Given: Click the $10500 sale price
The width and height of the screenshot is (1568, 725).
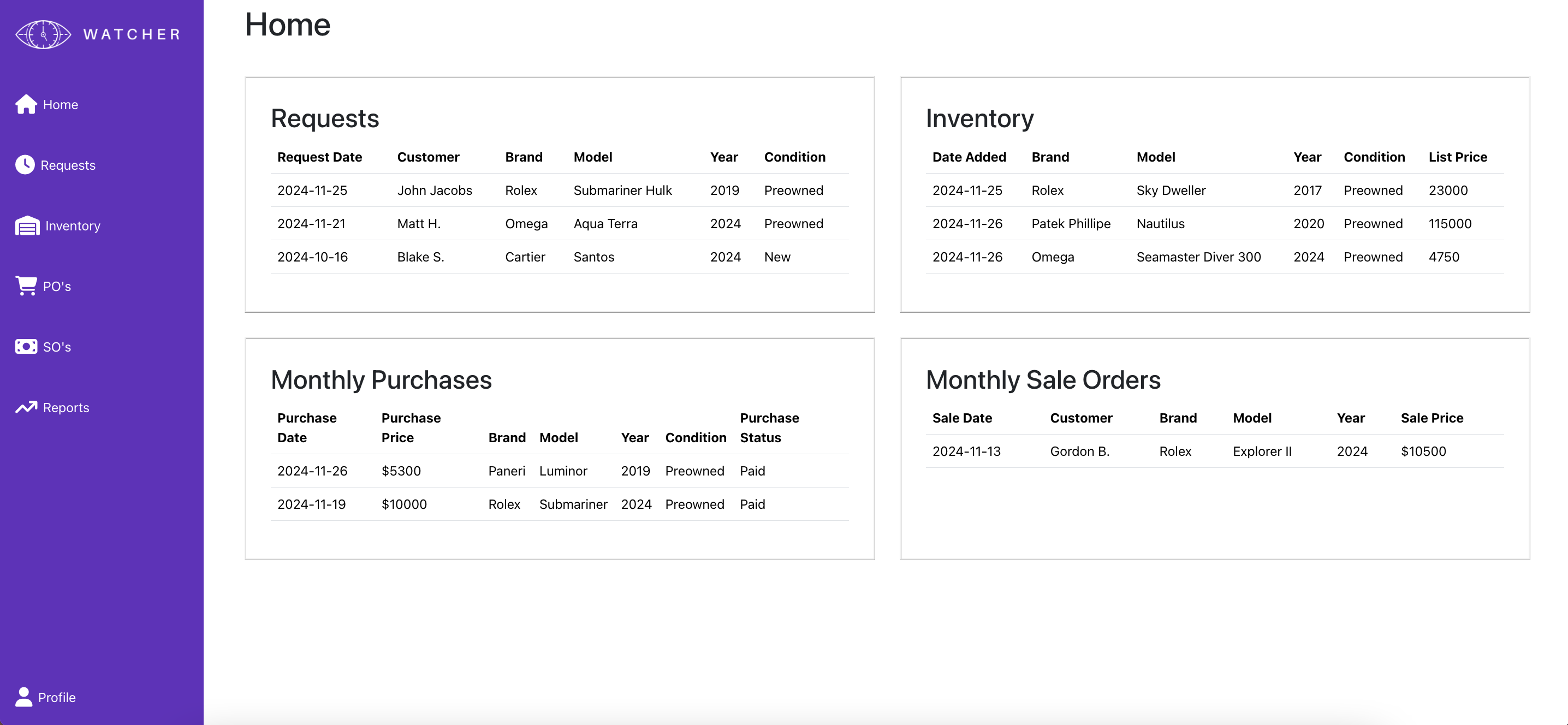Looking at the screenshot, I should coord(1423,451).
